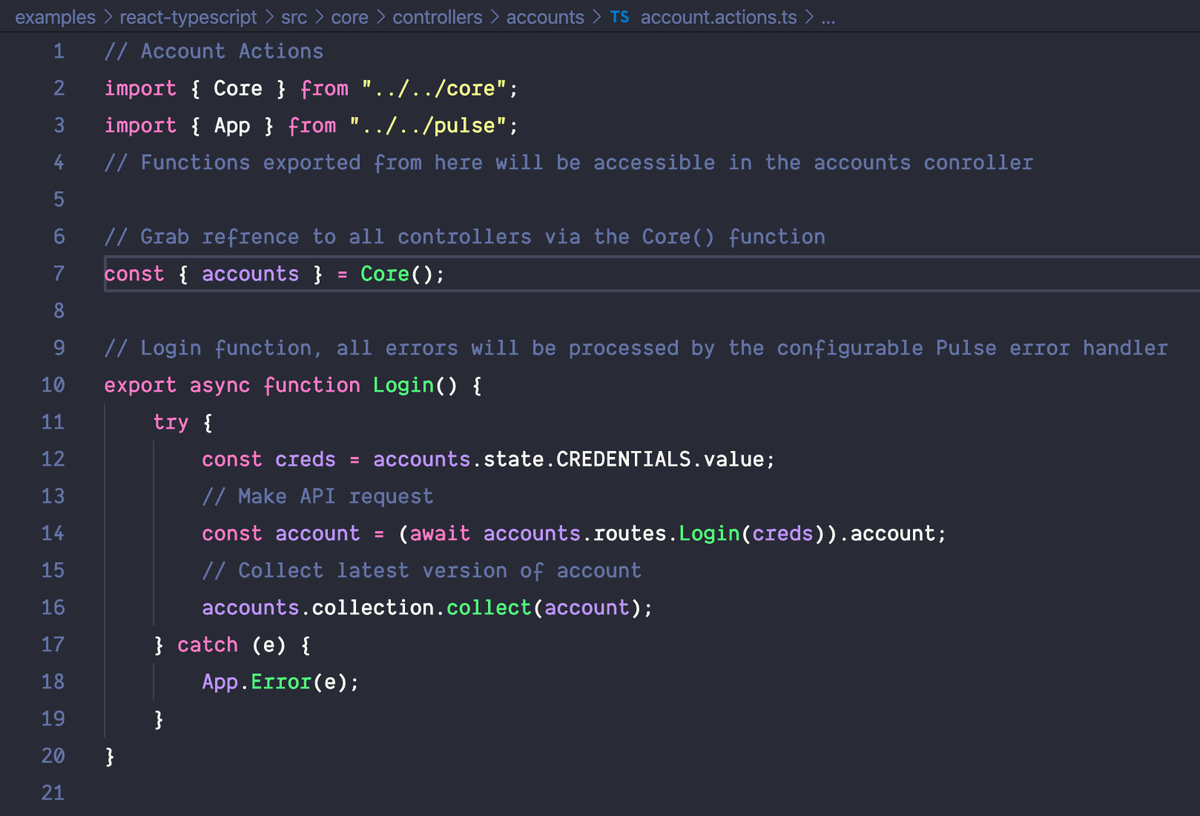The width and height of the screenshot is (1200, 816).
Task: Click line number 17 in gutter
Action: (53, 645)
